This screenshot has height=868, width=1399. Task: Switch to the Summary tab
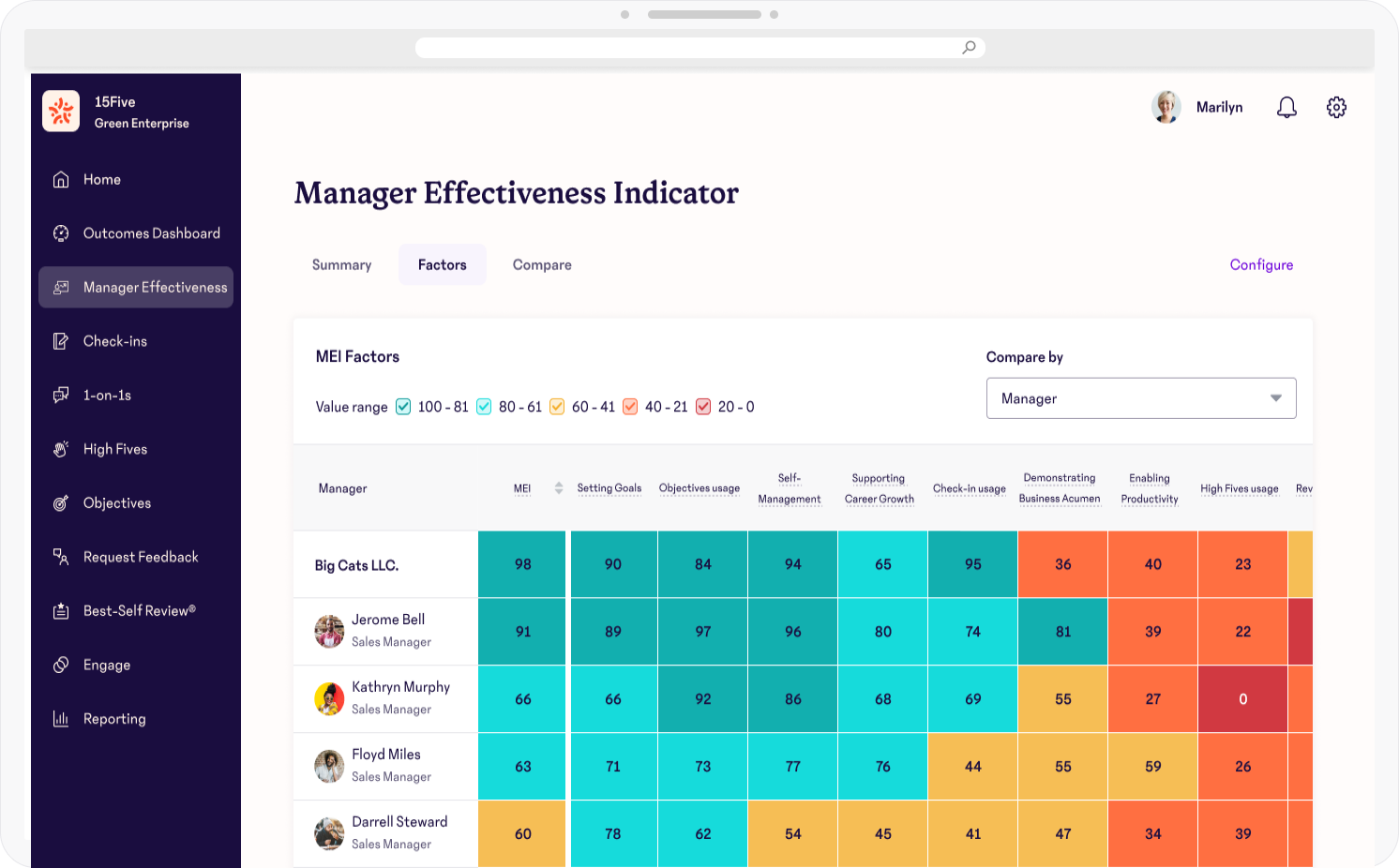coord(341,265)
